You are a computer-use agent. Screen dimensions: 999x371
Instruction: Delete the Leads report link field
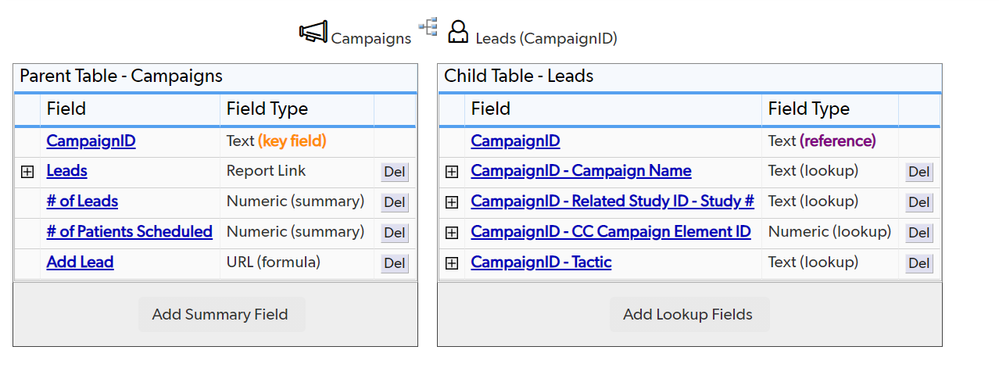click(395, 172)
